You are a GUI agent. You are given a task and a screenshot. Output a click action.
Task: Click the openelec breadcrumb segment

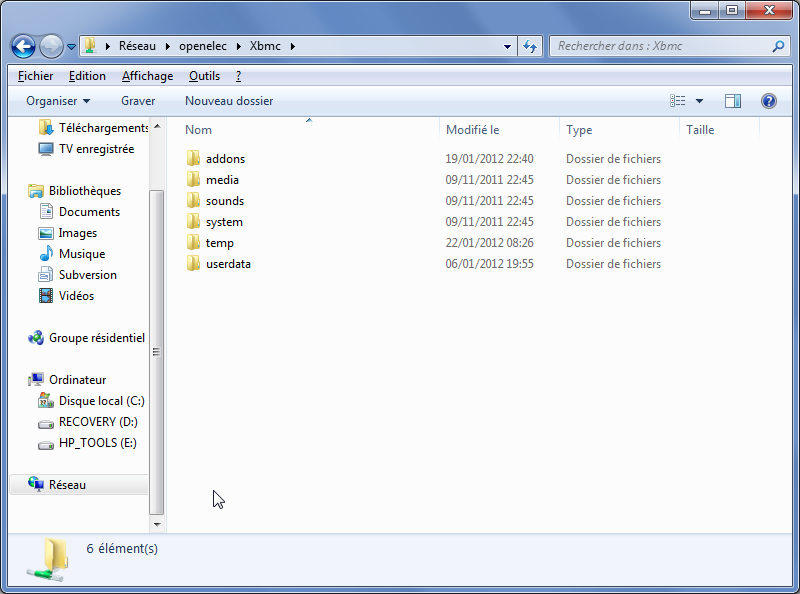click(x=203, y=46)
